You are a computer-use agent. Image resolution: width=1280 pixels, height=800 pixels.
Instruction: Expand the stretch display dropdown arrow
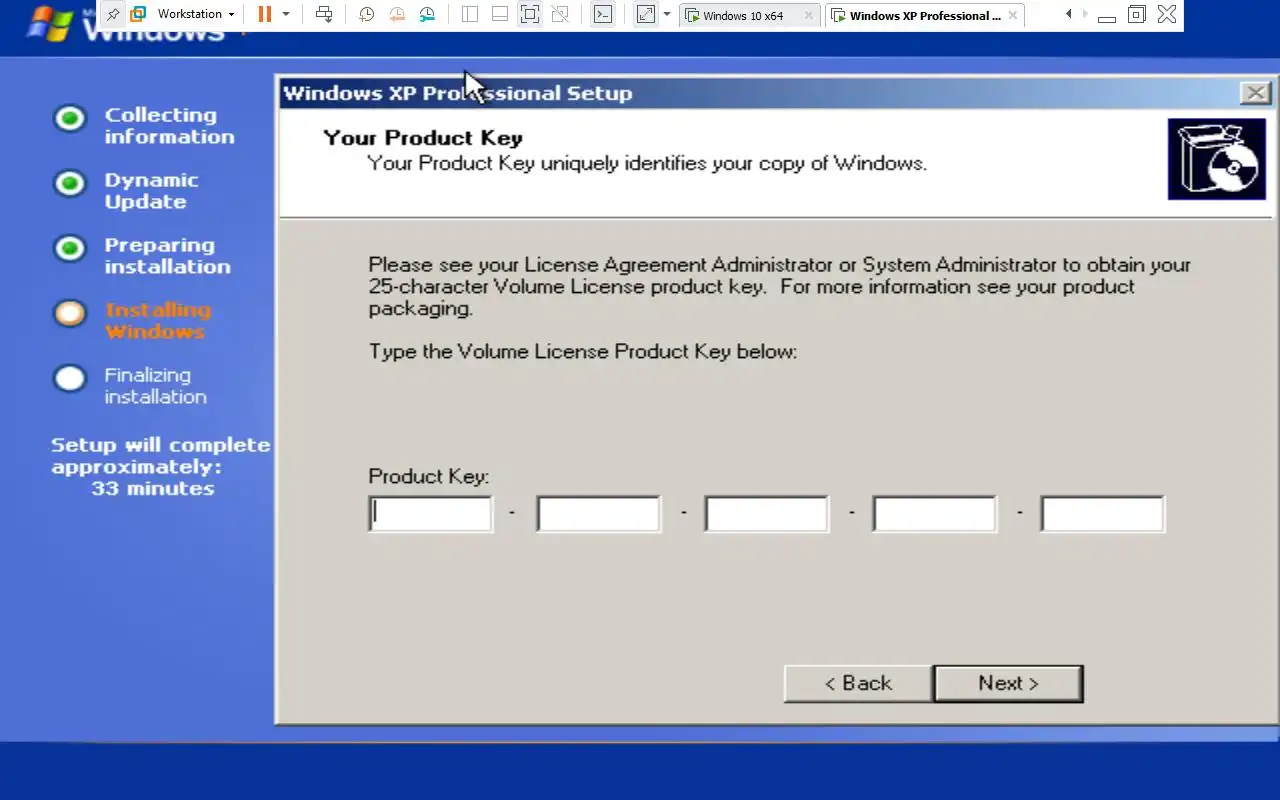pos(667,15)
